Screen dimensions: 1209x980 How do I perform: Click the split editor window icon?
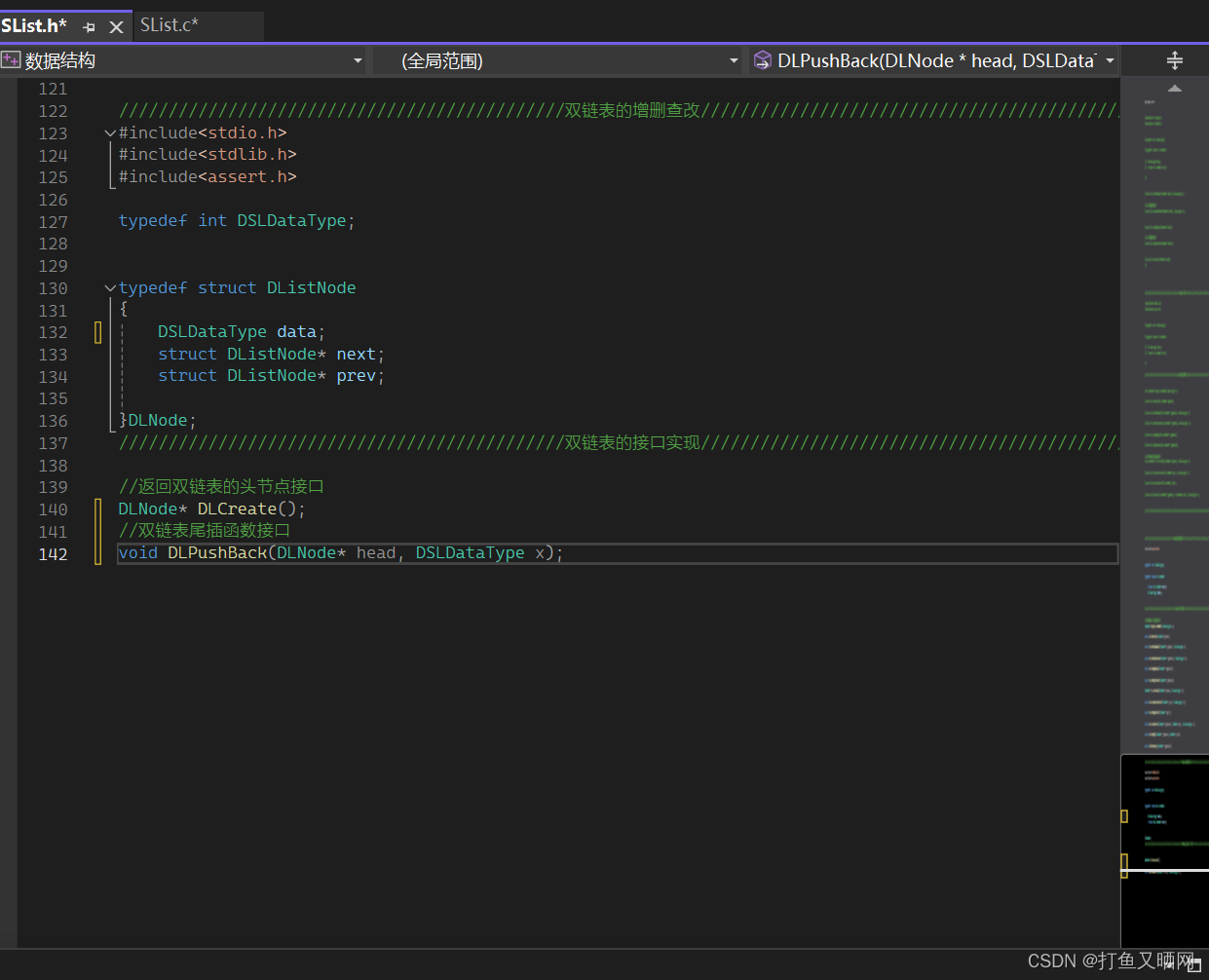point(1175,60)
